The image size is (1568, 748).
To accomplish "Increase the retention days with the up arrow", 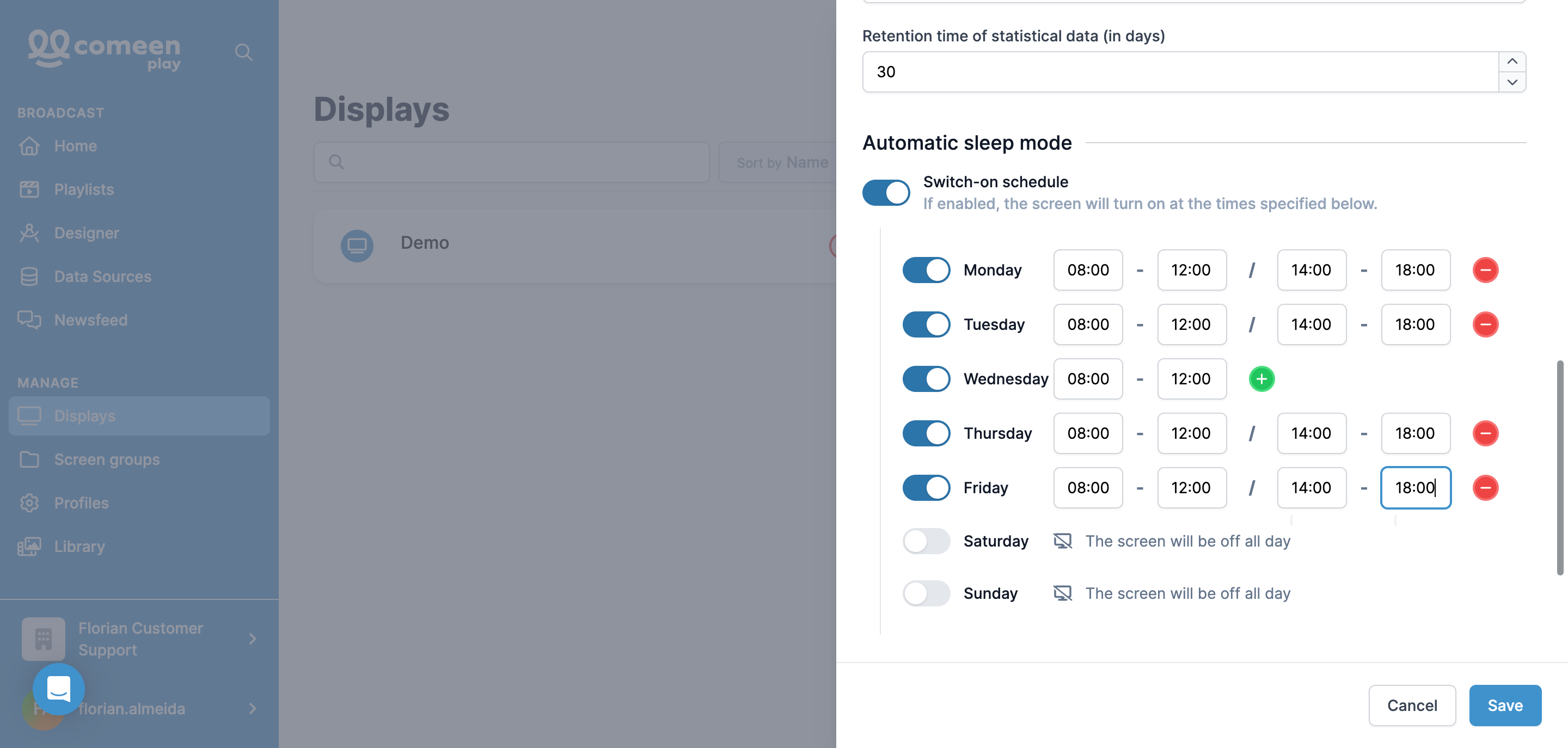I will click(1512, 62).
